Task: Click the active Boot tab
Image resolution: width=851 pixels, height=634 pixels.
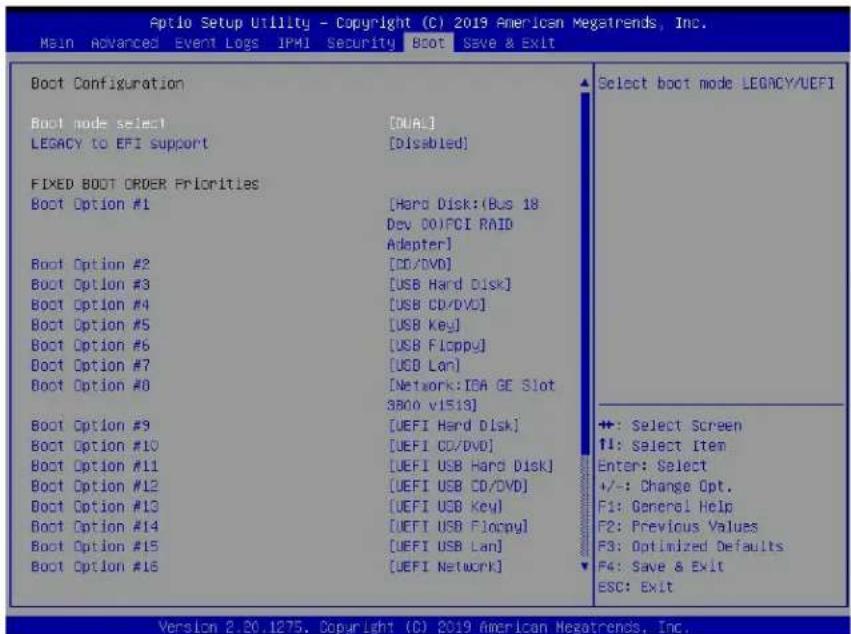Action: tap(428, 43)
